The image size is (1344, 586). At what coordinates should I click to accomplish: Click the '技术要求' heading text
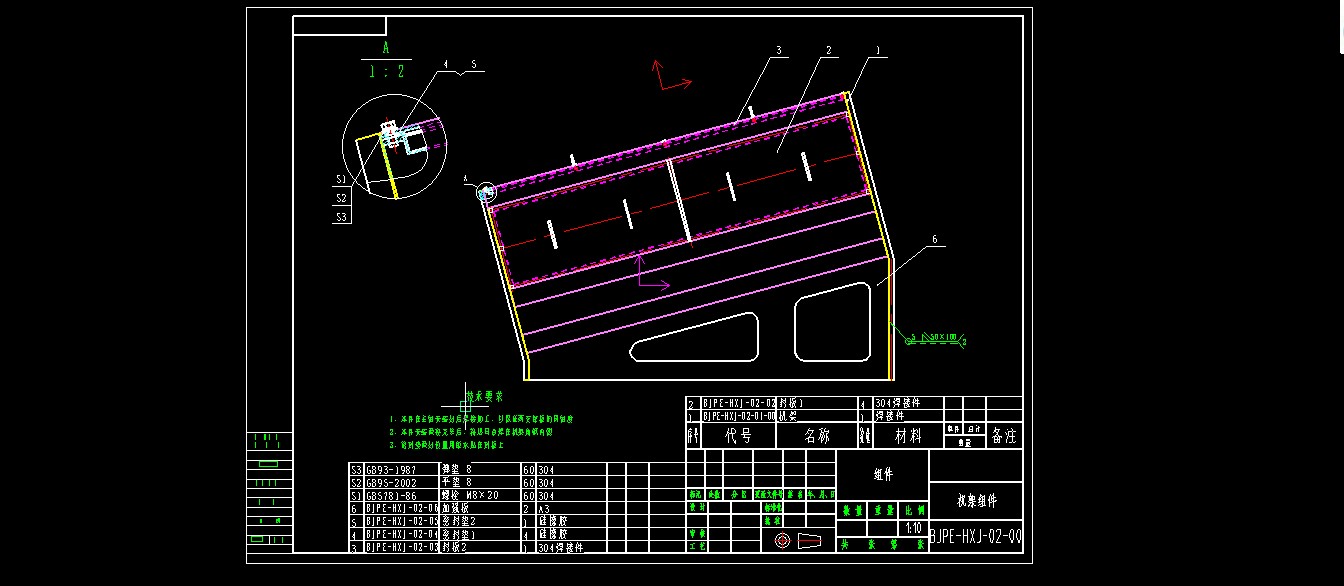point(486,397)
